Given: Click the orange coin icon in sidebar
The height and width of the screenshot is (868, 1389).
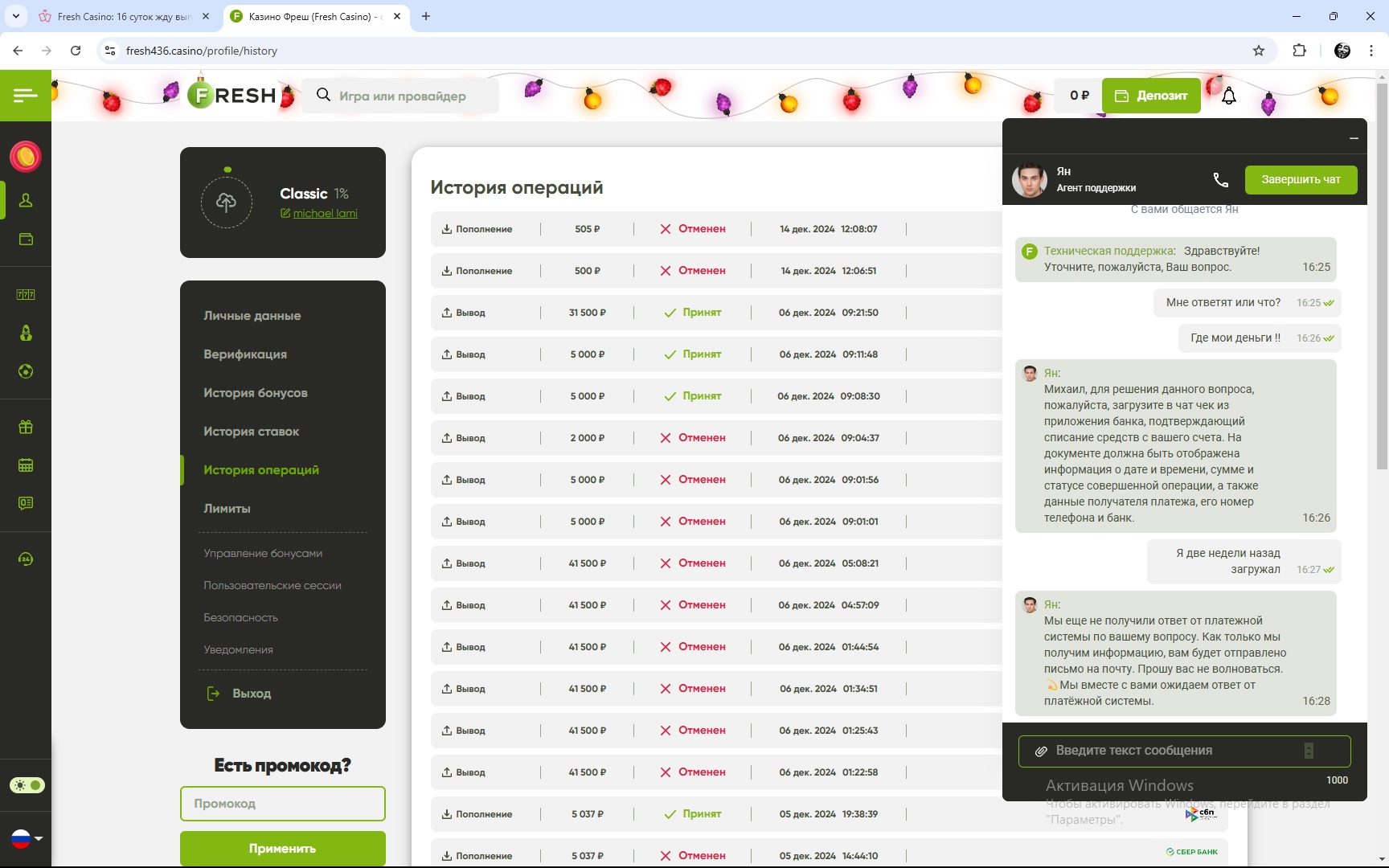Looking at the screenshot, I should point(26,157).
